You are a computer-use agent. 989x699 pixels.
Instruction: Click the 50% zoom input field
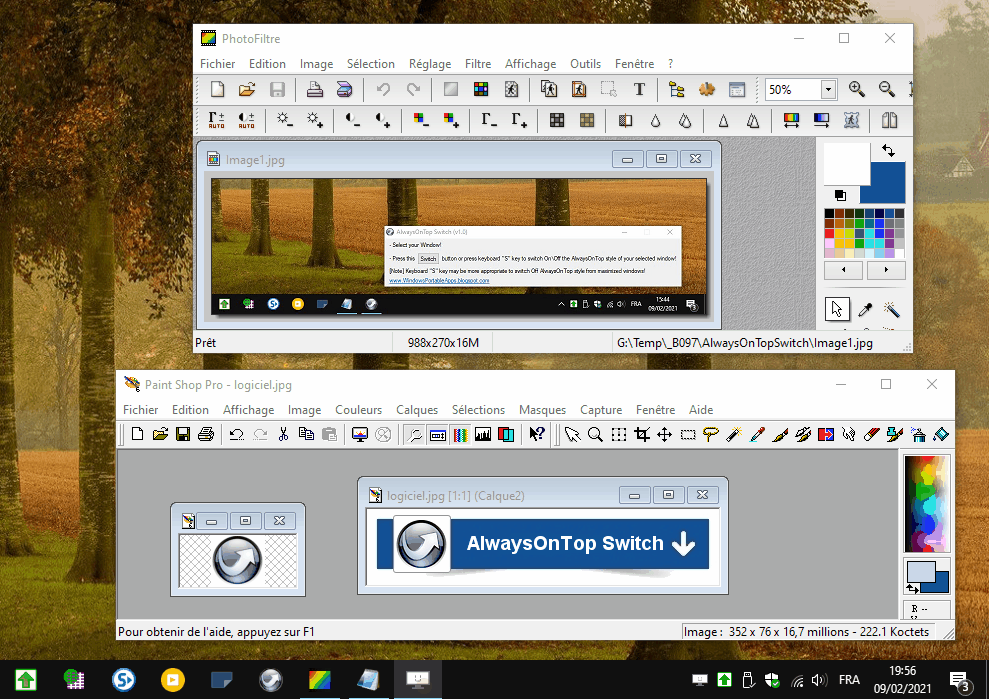point(793,90)
